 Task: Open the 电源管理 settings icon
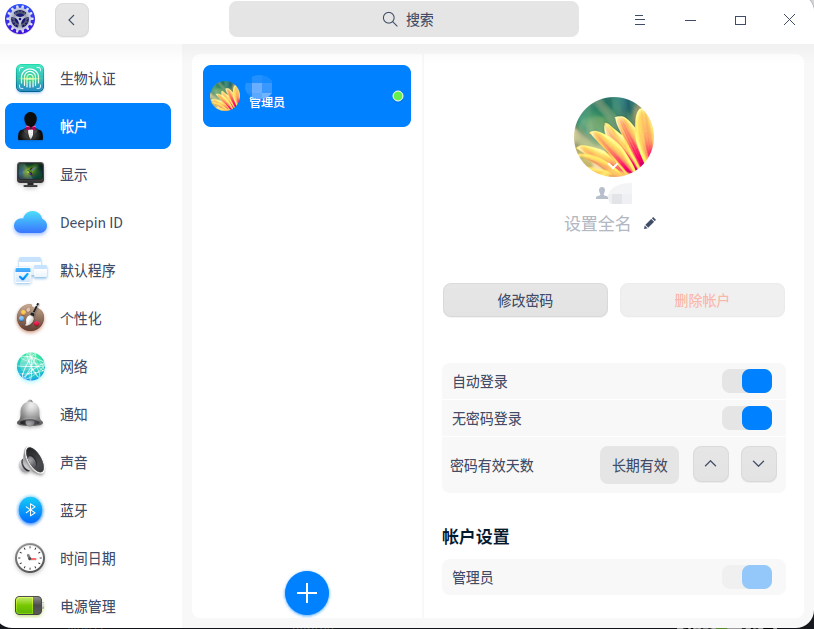click(30, 606)
